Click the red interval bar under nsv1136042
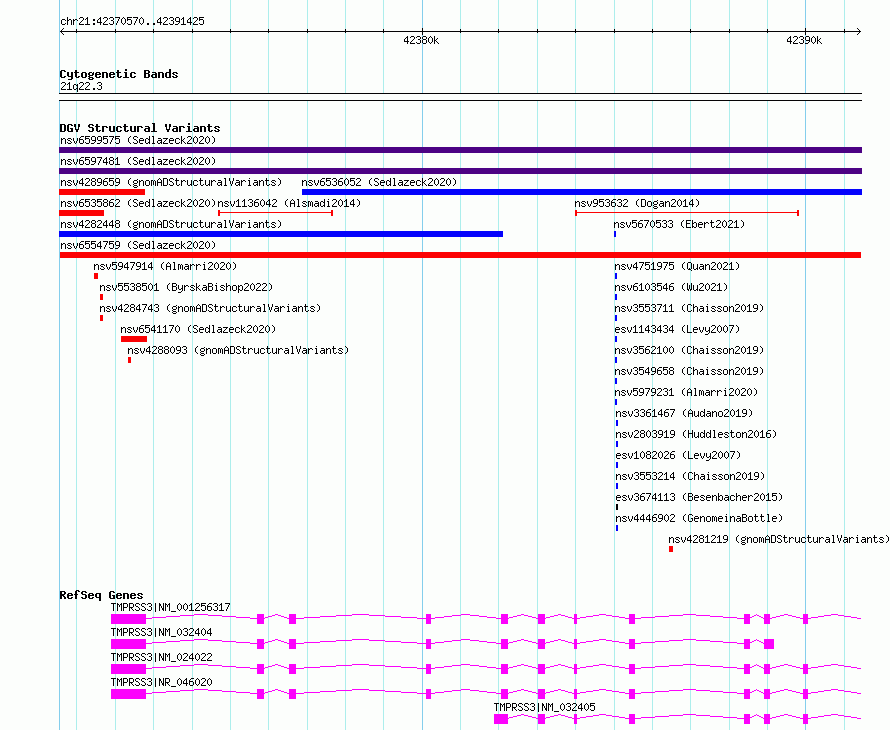This screenshot has width=890, height=730. coord(275,213)
